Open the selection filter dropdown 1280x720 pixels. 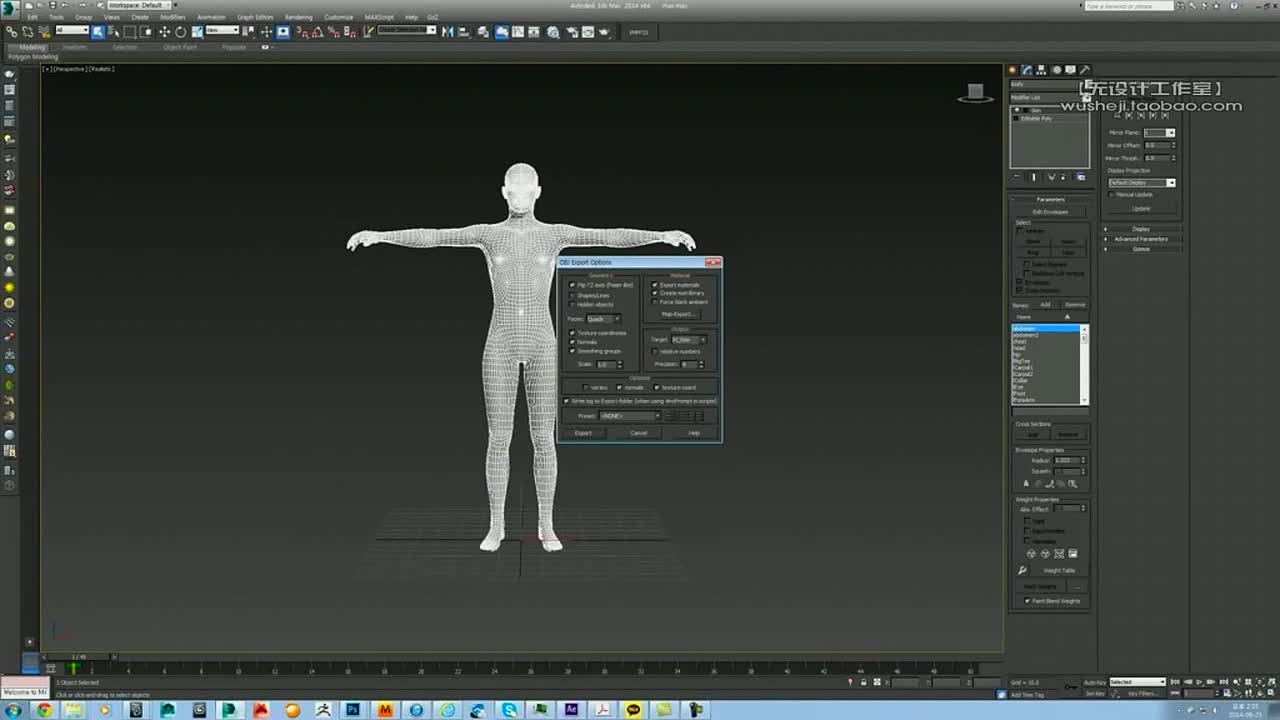pos(72,31)
